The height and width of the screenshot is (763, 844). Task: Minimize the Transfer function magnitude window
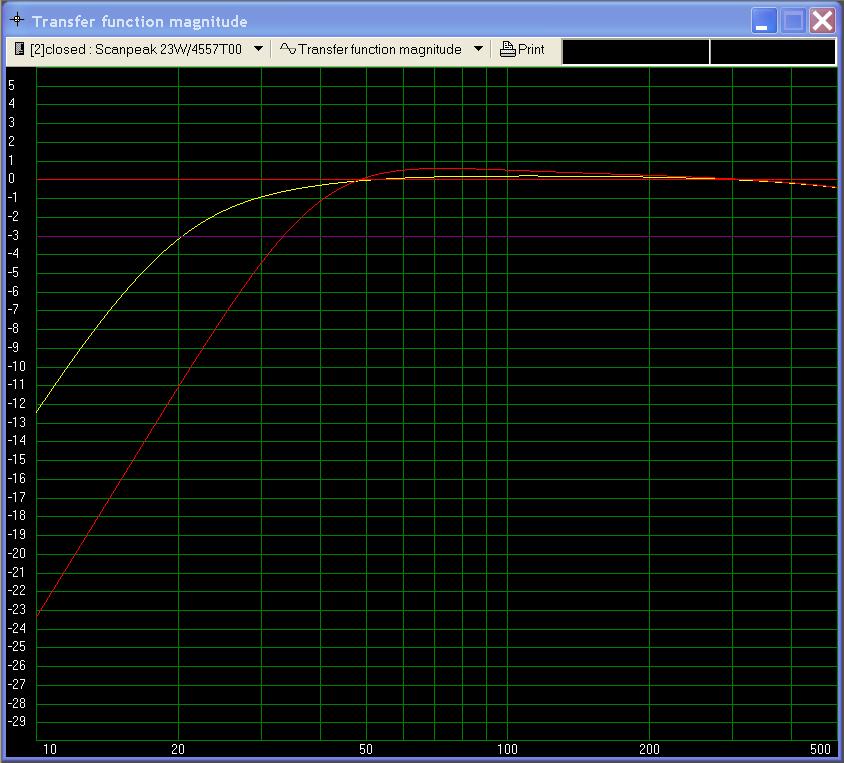765,21
